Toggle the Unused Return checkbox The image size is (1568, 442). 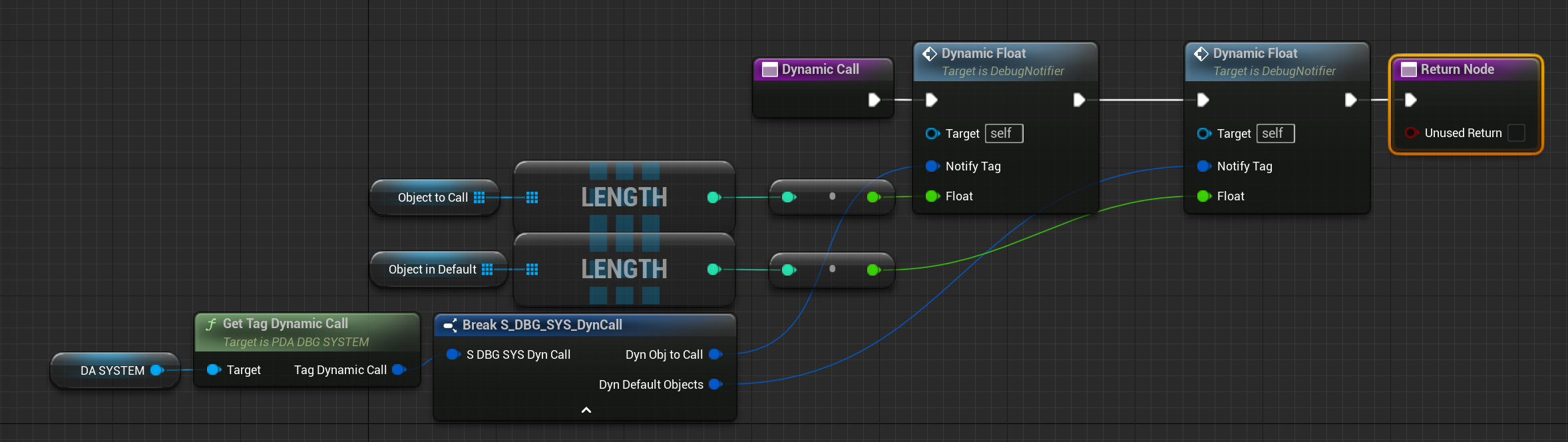pyautogui.click(x=1516, y=133)
